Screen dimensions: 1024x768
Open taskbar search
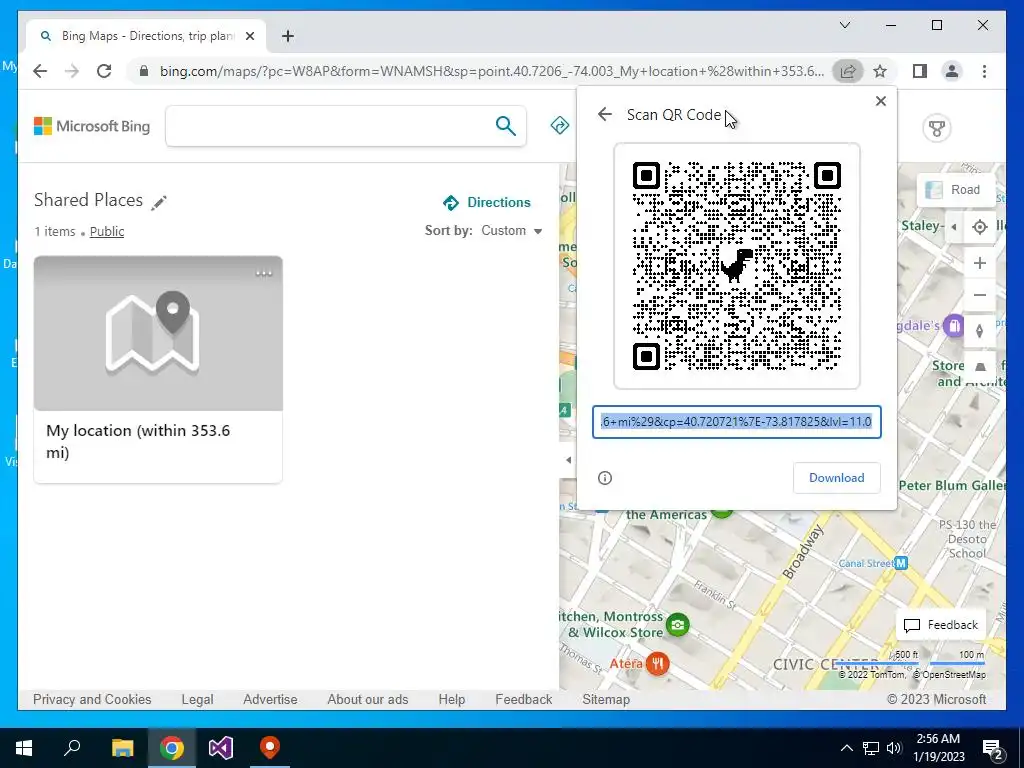[x=72, y=748]
